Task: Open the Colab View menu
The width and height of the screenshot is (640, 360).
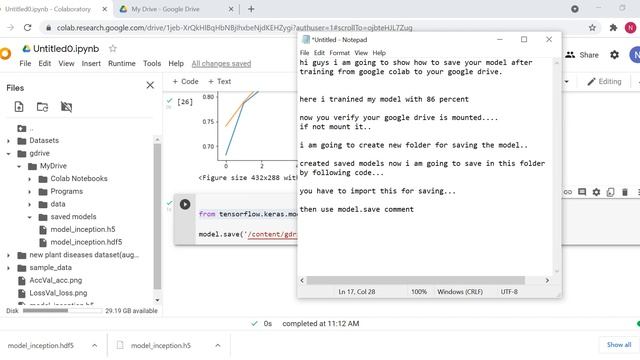Action: (66, 63)
